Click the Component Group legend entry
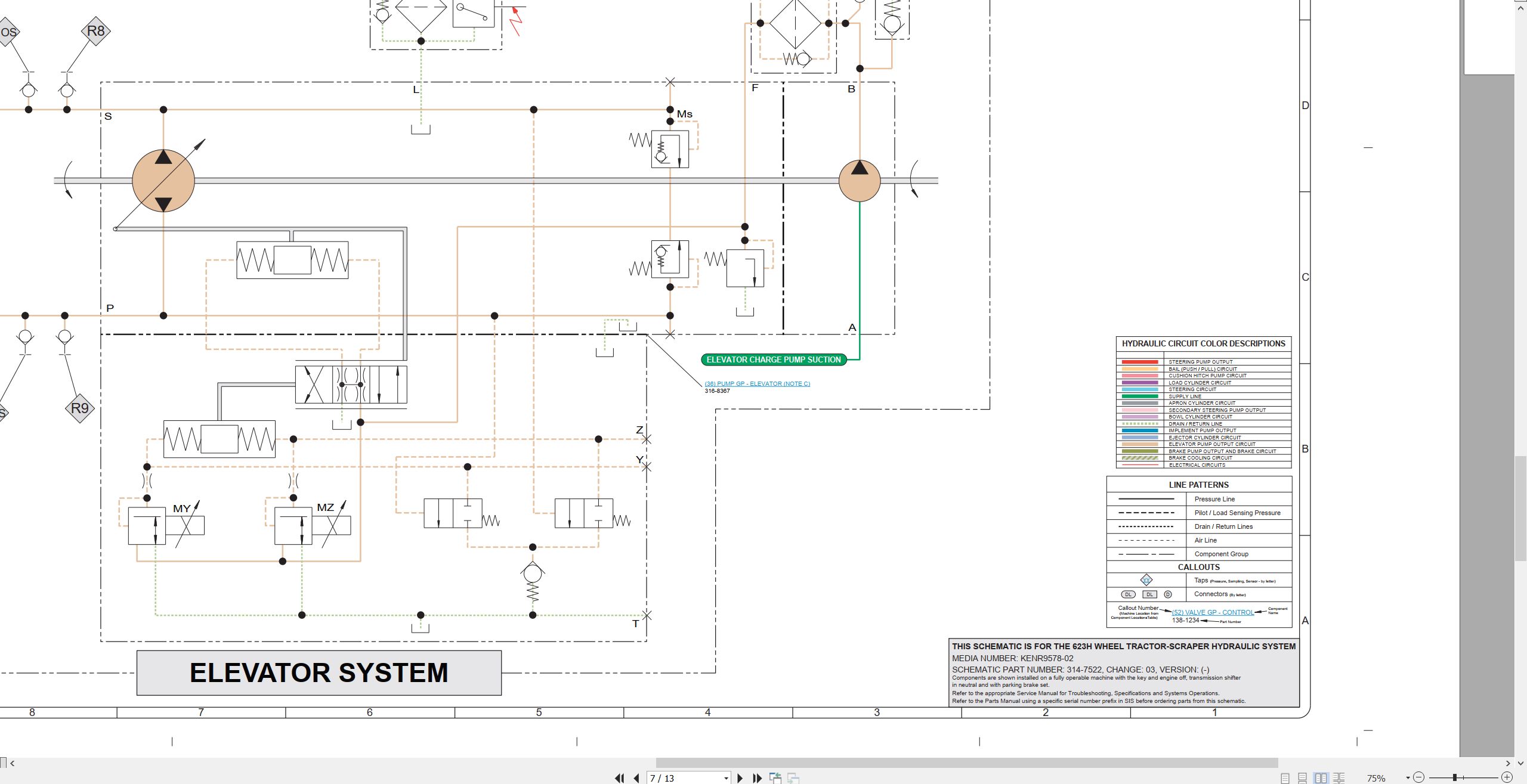The width and height of the screenshot is (1527, 784). 1221,554
